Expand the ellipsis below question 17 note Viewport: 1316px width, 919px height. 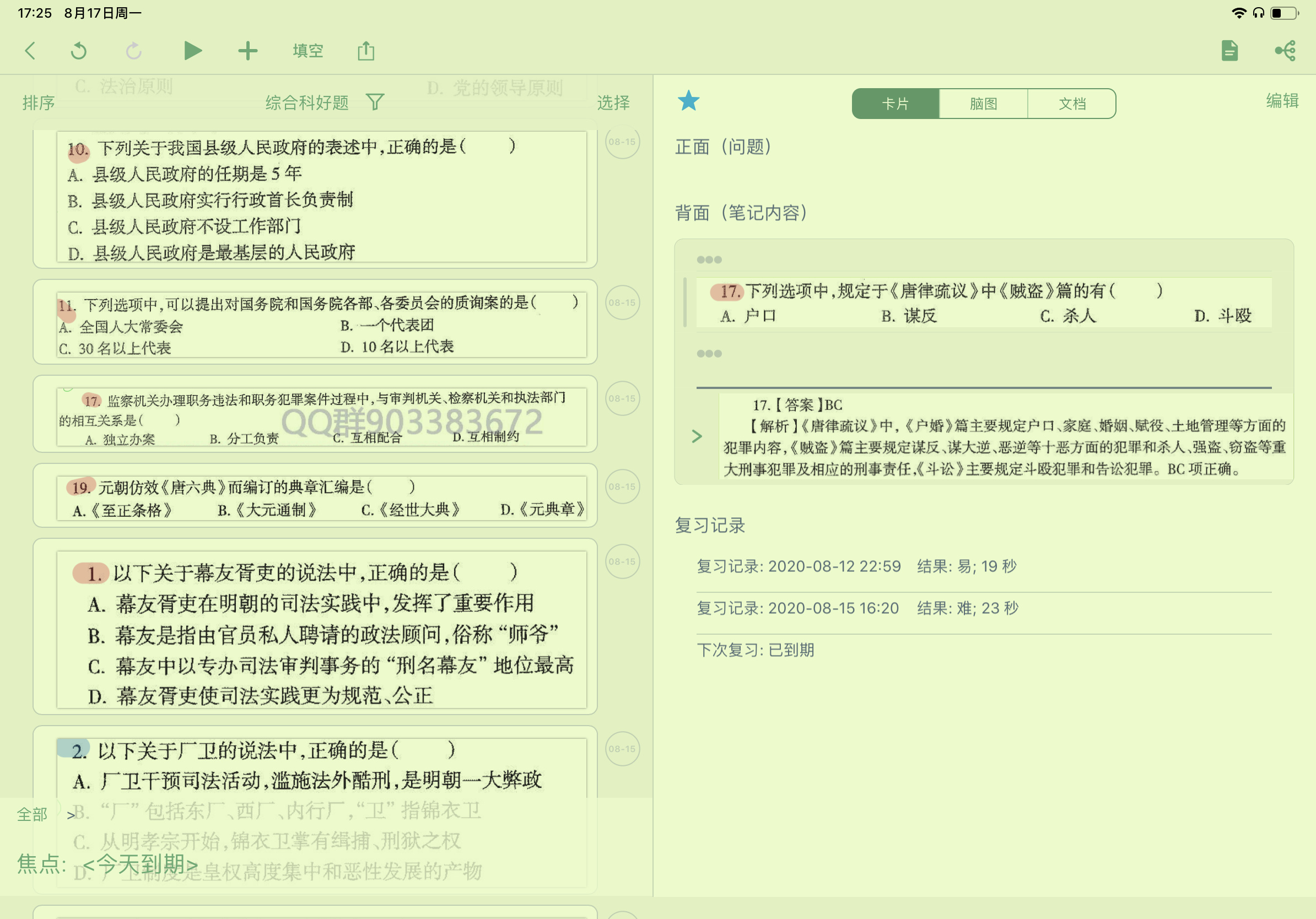coord(709,354)
